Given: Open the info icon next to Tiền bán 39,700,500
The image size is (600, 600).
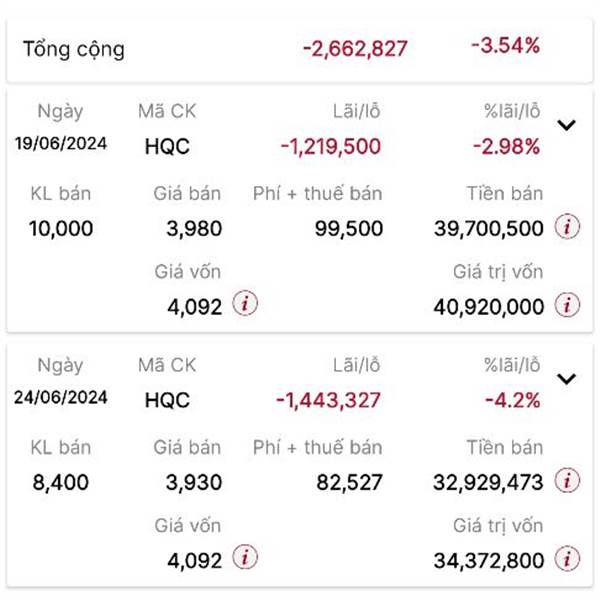Looking at the screenshot, I should coord(567,226).
